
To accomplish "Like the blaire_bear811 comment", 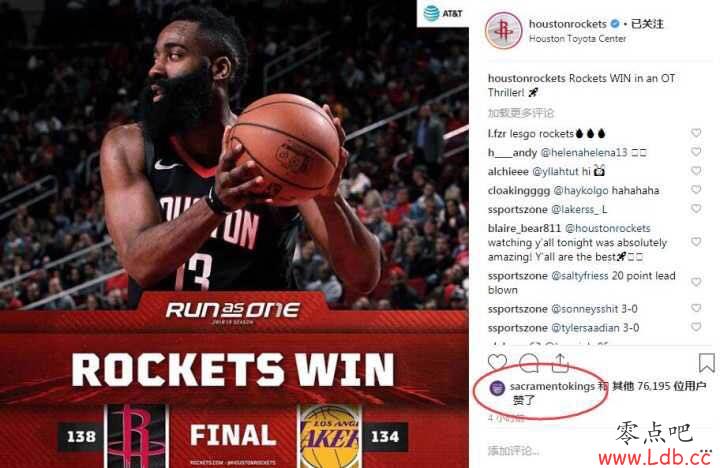I will click(696, 242).
